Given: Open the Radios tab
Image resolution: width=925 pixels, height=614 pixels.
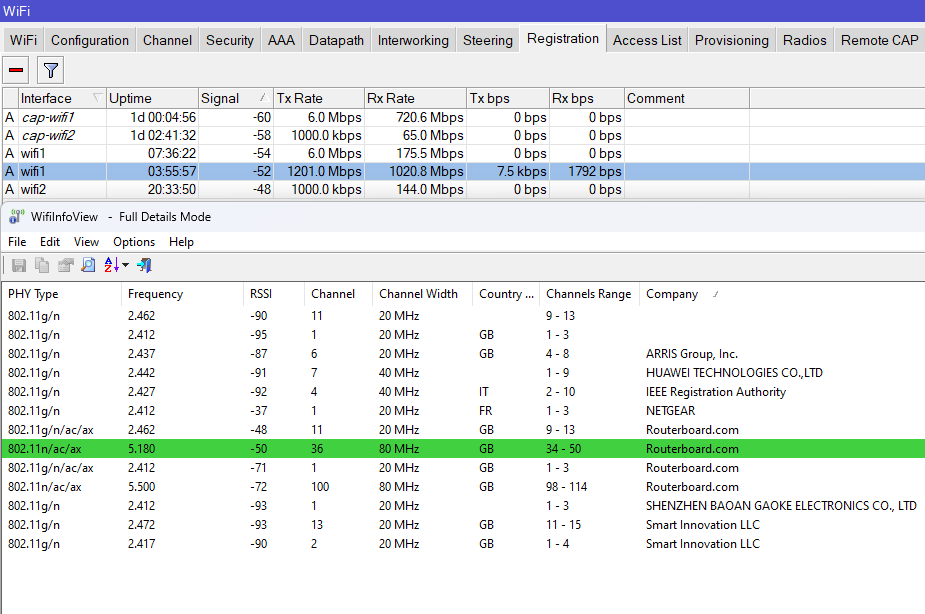Looking at the screenshot, I should [x=805, y=40].
